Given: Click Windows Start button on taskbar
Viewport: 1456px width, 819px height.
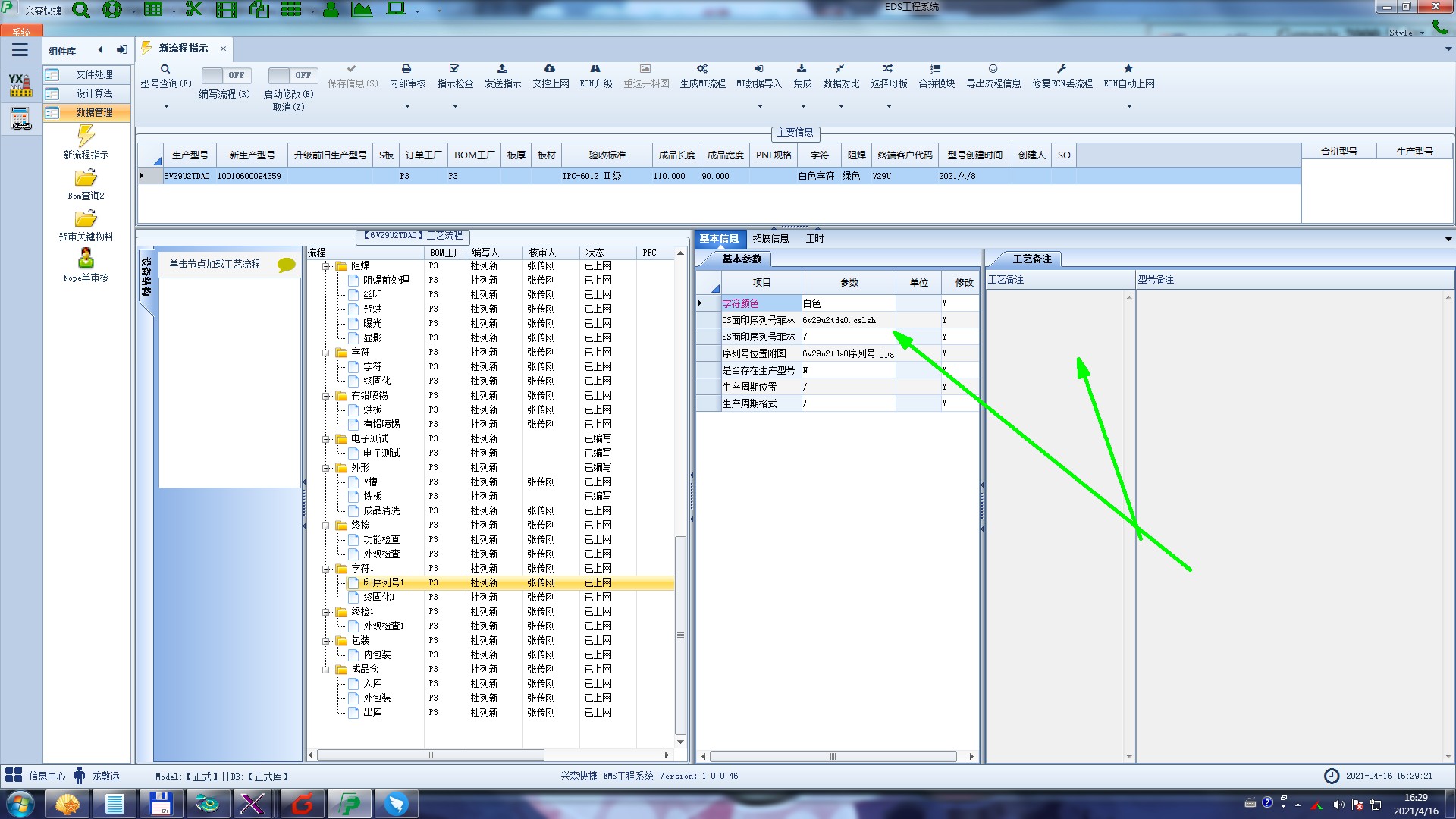Looking at the screenshot, I should [x=20, y=803].
